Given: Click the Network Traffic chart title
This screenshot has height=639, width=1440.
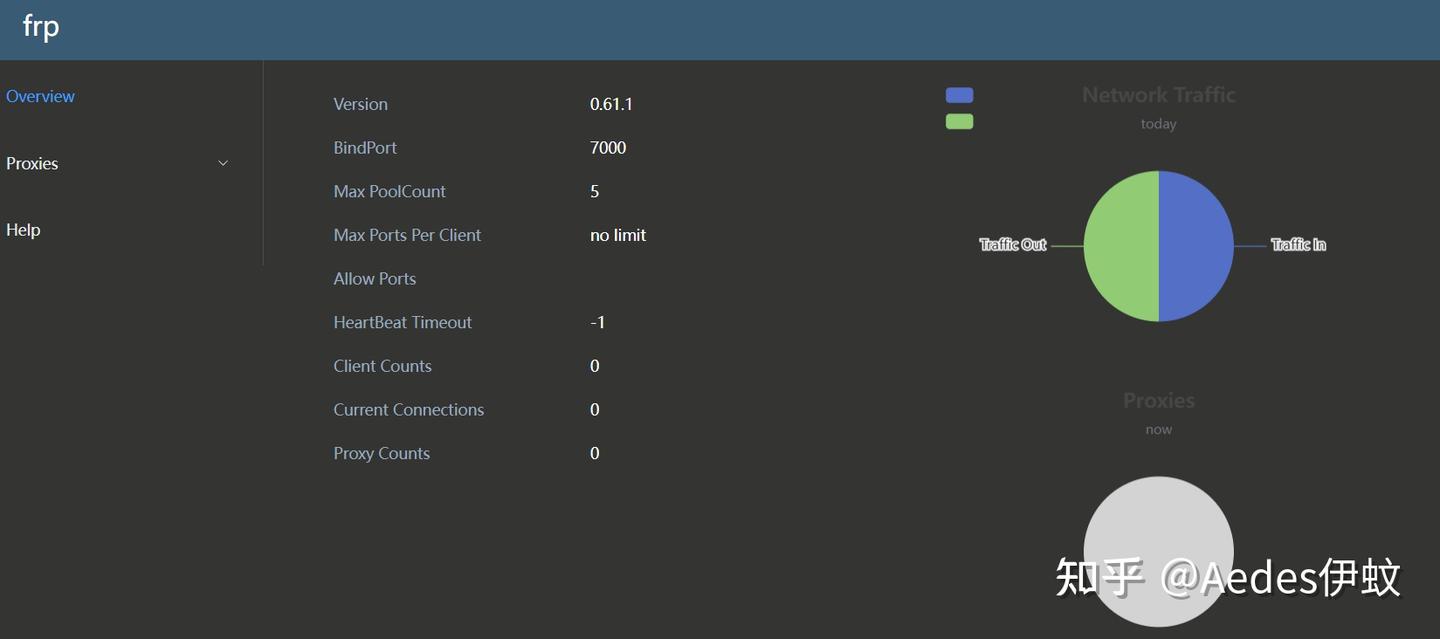Looking at the screenshot, I should click(1159, 95).
